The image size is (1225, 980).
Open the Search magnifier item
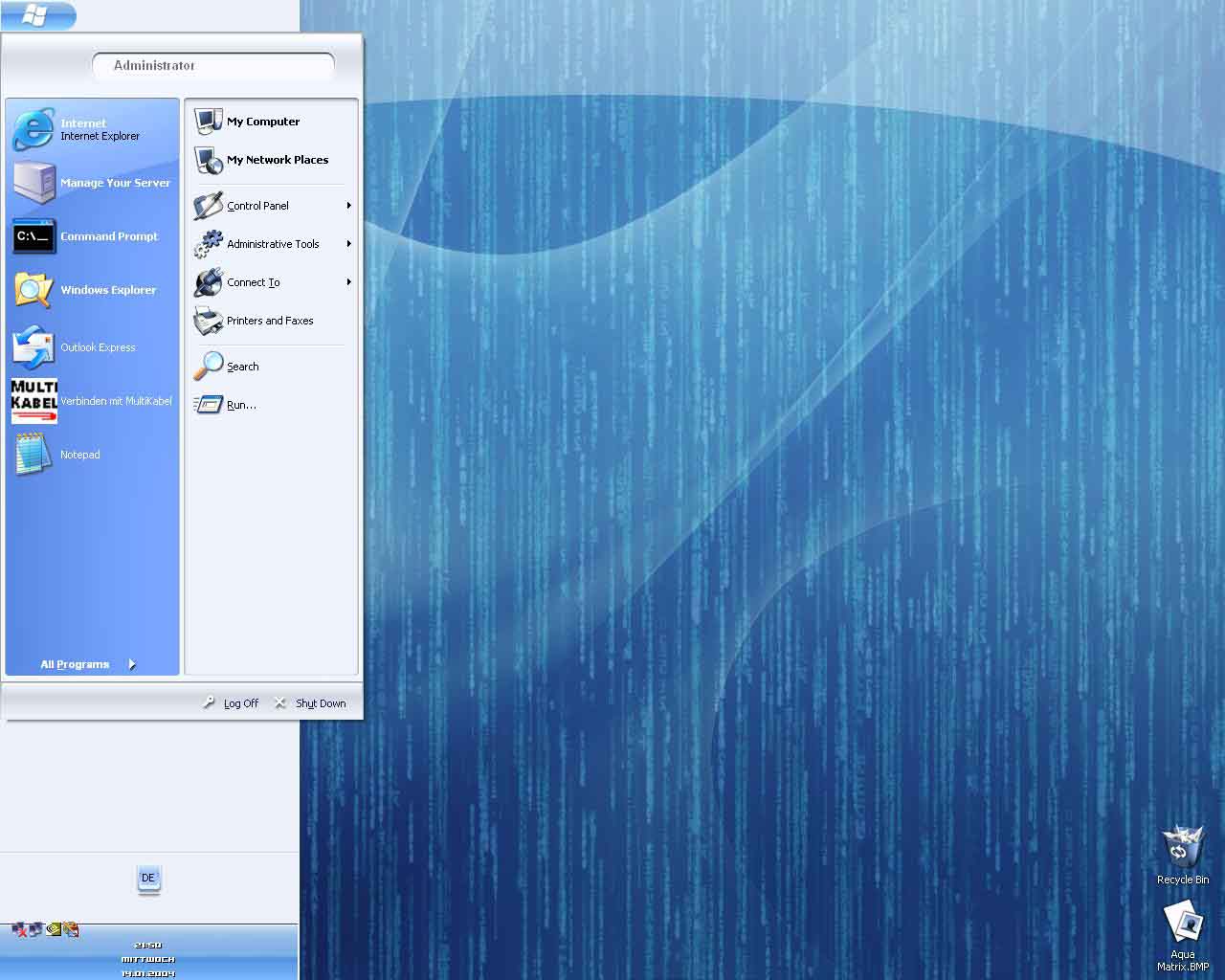point(272,367)
